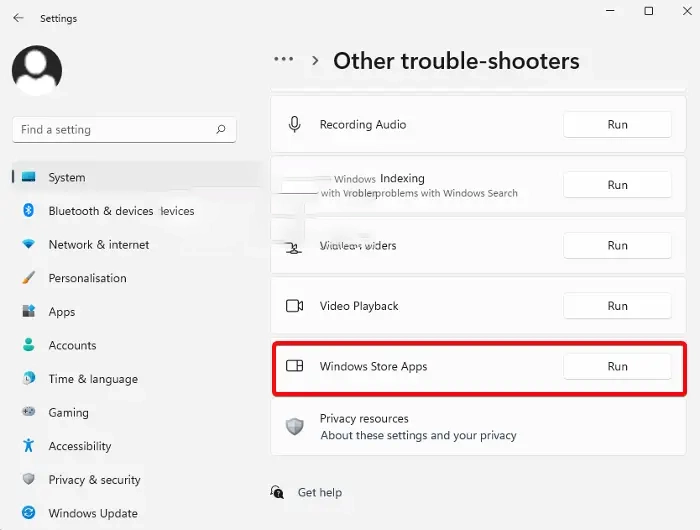Click the Windows Store Apps icon
The height and width of the screenshot is (530, 700).
point(295,367)
